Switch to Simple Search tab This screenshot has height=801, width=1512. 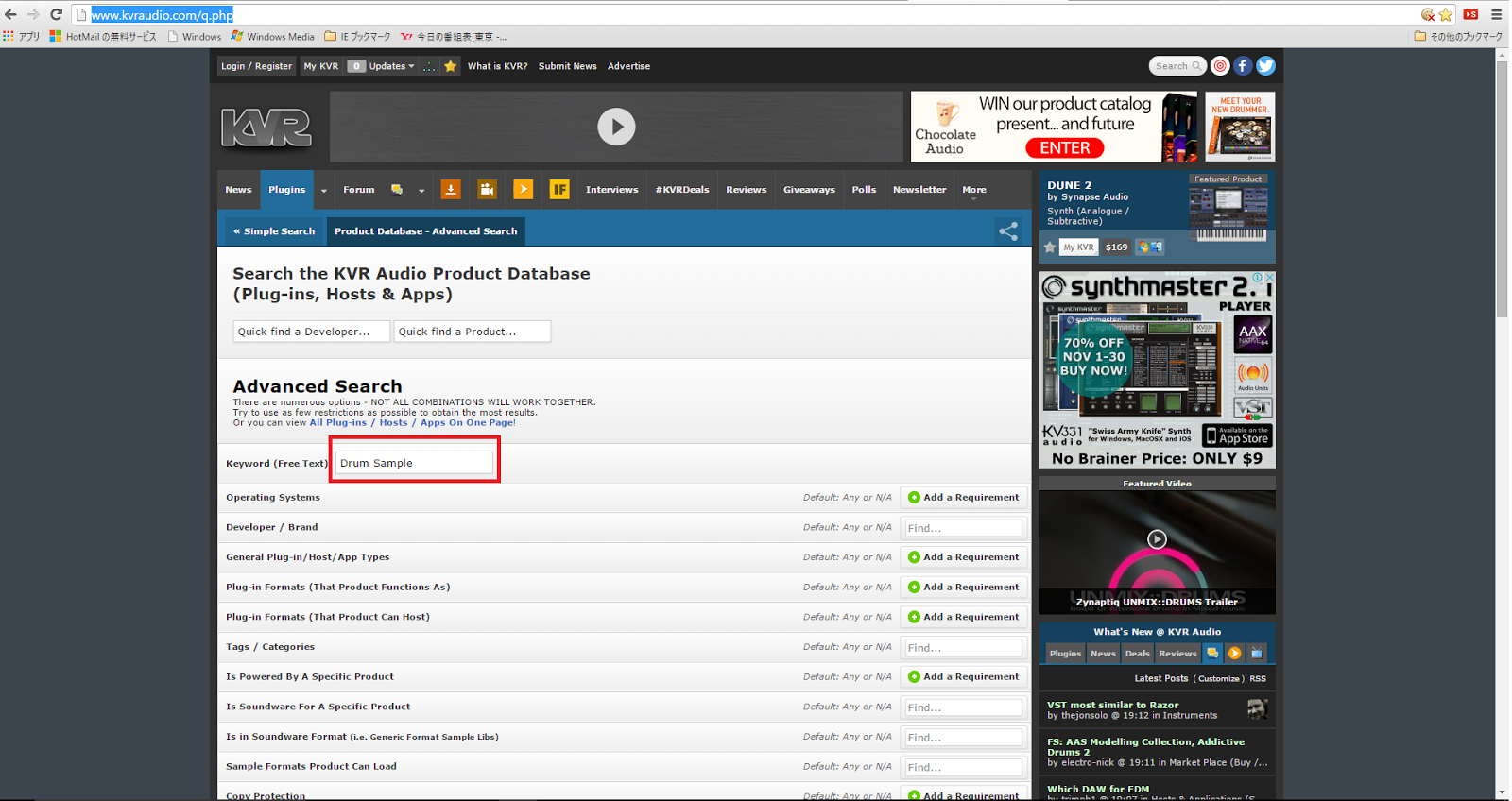click(274, 231)
